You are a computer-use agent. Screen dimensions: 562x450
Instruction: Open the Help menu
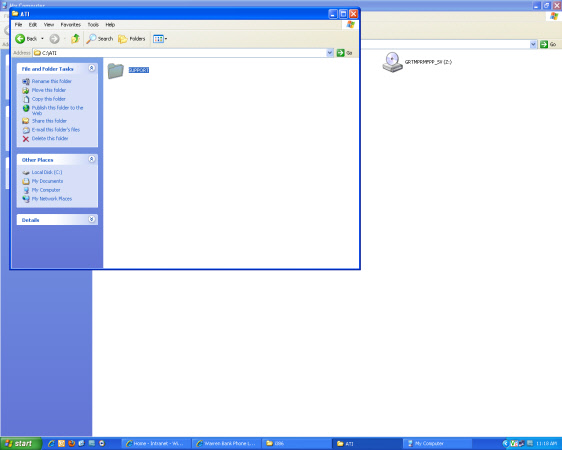pos(110,25)
